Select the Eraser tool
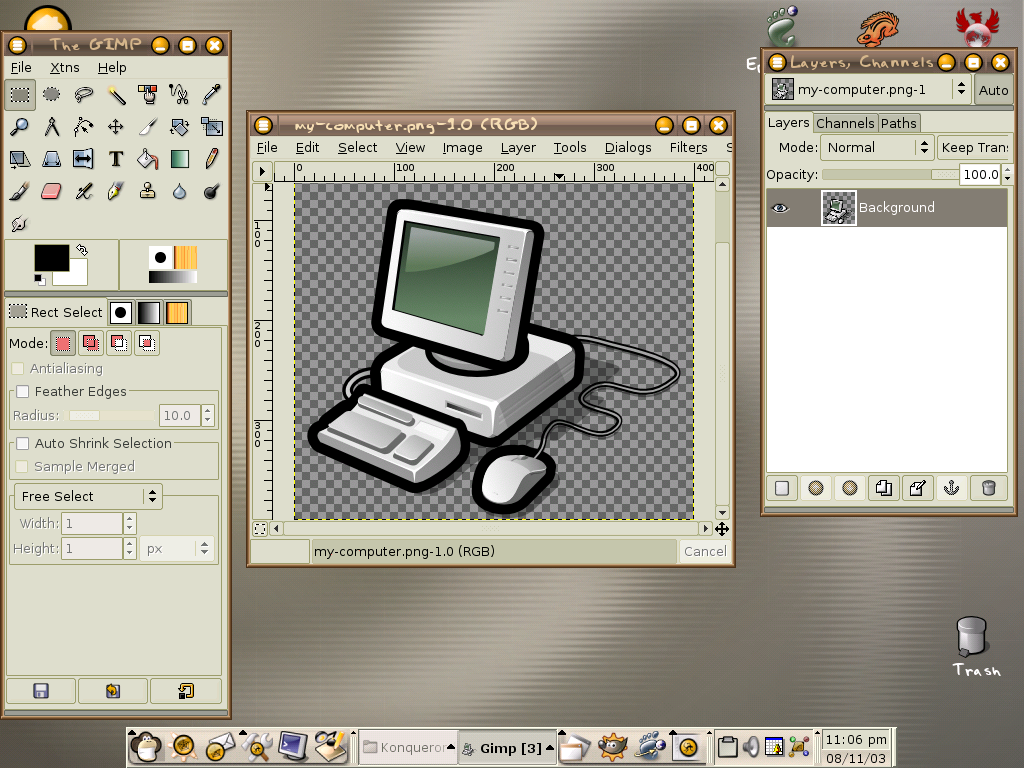The width and height of the screenshot is (1024, 768). tap(52, 191)
